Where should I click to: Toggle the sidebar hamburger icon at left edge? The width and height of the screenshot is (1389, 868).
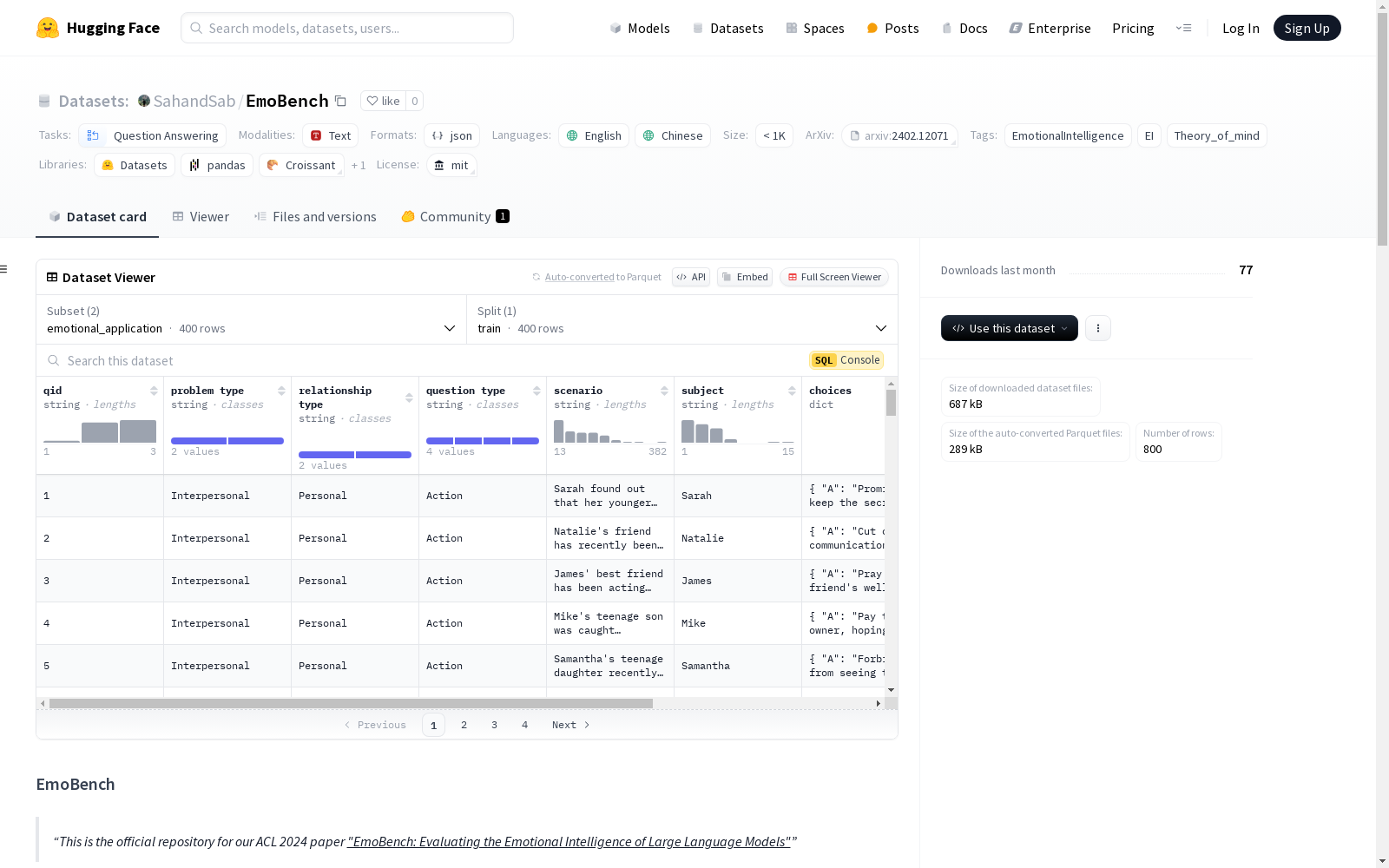pyautogui.click(x=4, y=269)
